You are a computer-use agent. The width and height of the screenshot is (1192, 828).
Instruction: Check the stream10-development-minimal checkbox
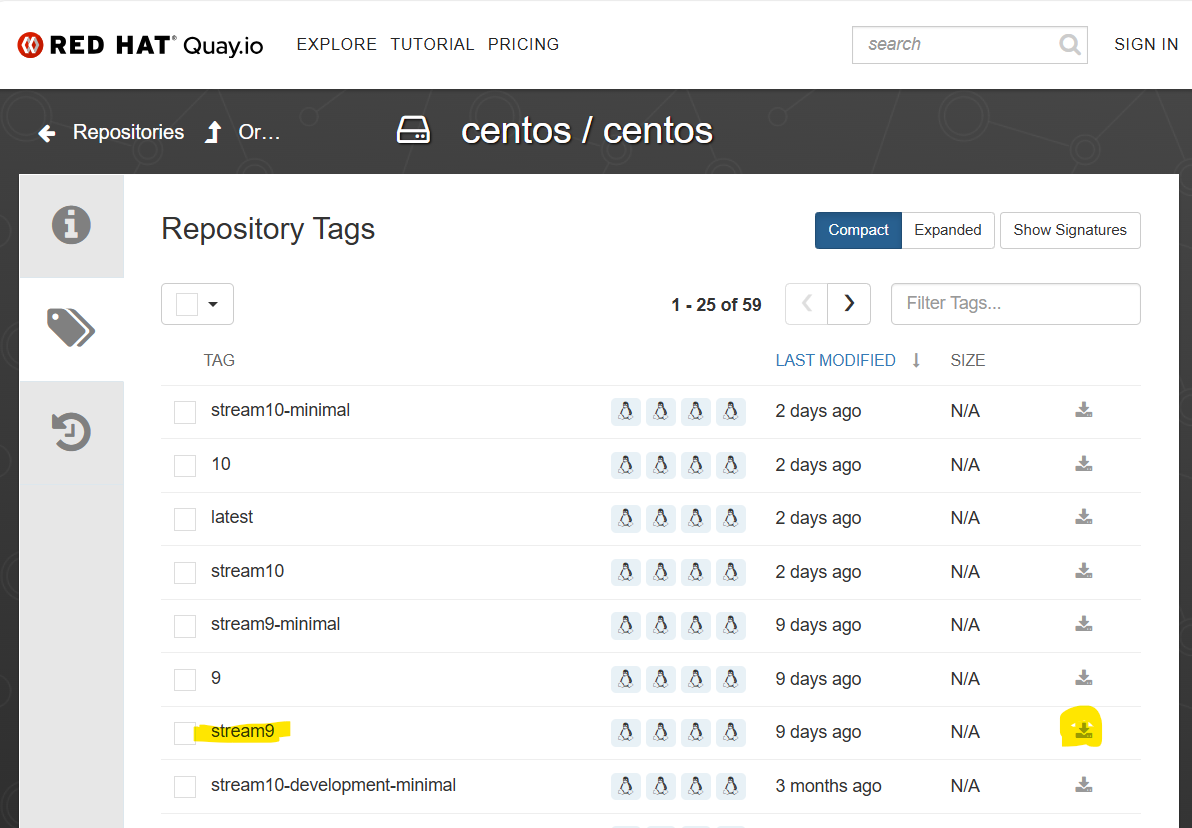pos(185,786)
